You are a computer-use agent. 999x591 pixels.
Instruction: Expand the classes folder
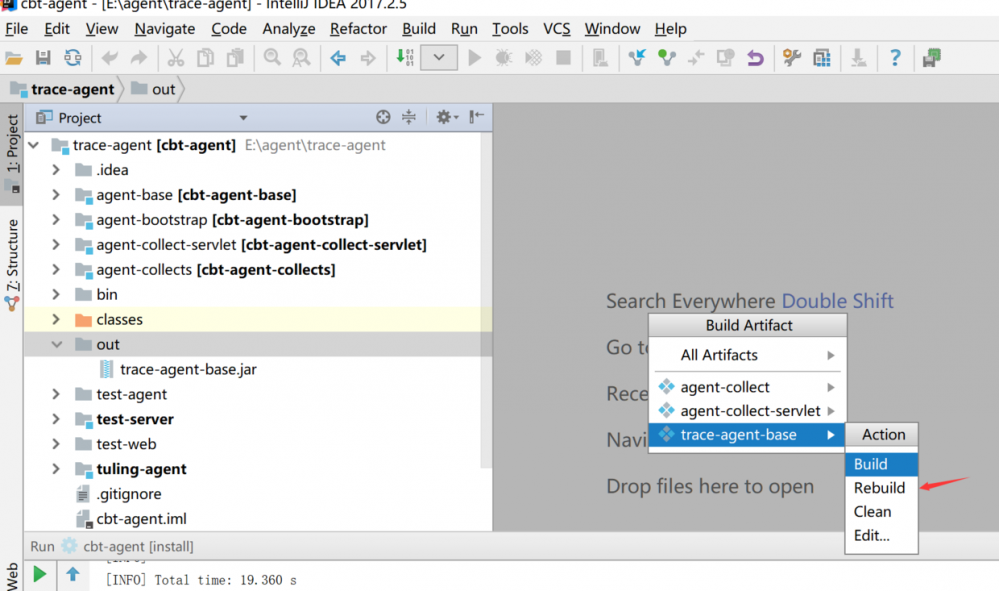[x=56, y=320]
